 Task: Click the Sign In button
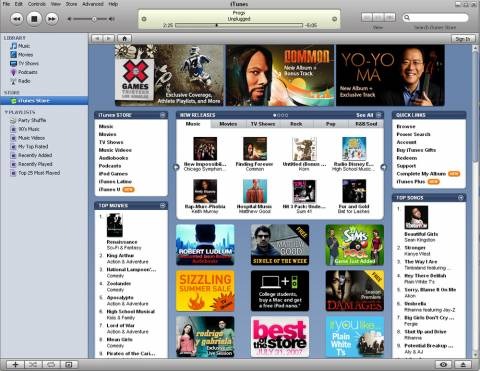pyautogui.click(x=462, y=39)
